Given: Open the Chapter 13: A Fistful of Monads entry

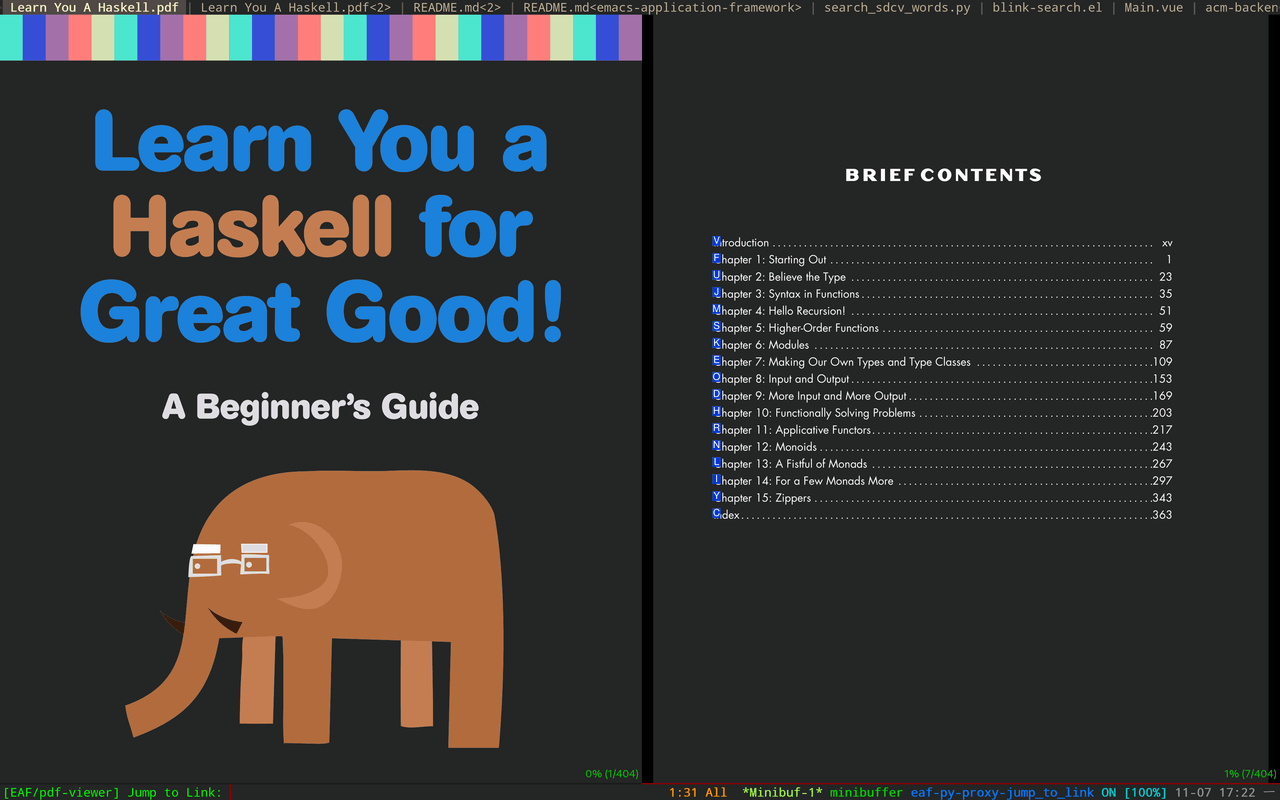Looking at the screenshot, I should [794, 464].
